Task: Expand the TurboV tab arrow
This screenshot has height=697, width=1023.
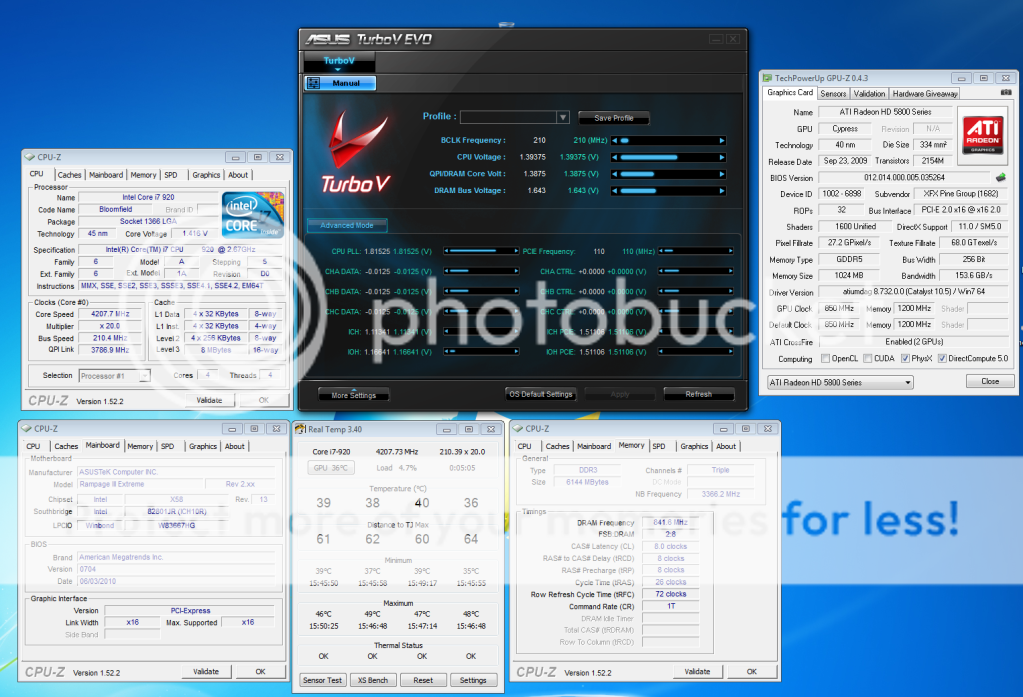Action: [338, 69]
